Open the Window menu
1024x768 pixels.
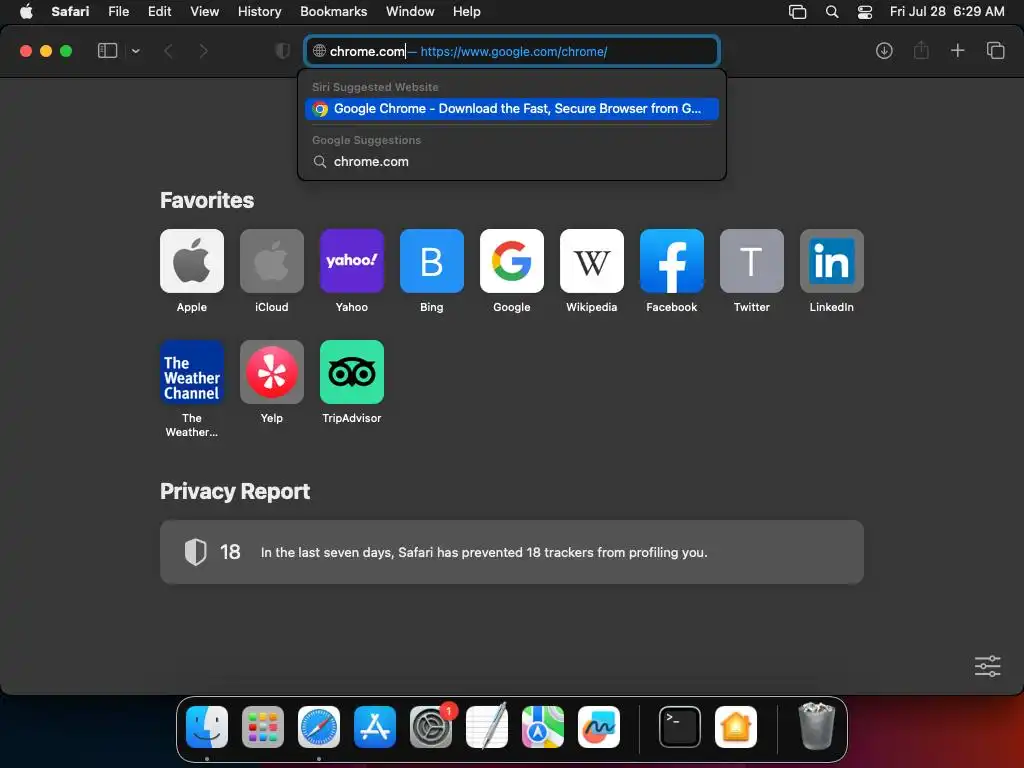click(410, 12)
